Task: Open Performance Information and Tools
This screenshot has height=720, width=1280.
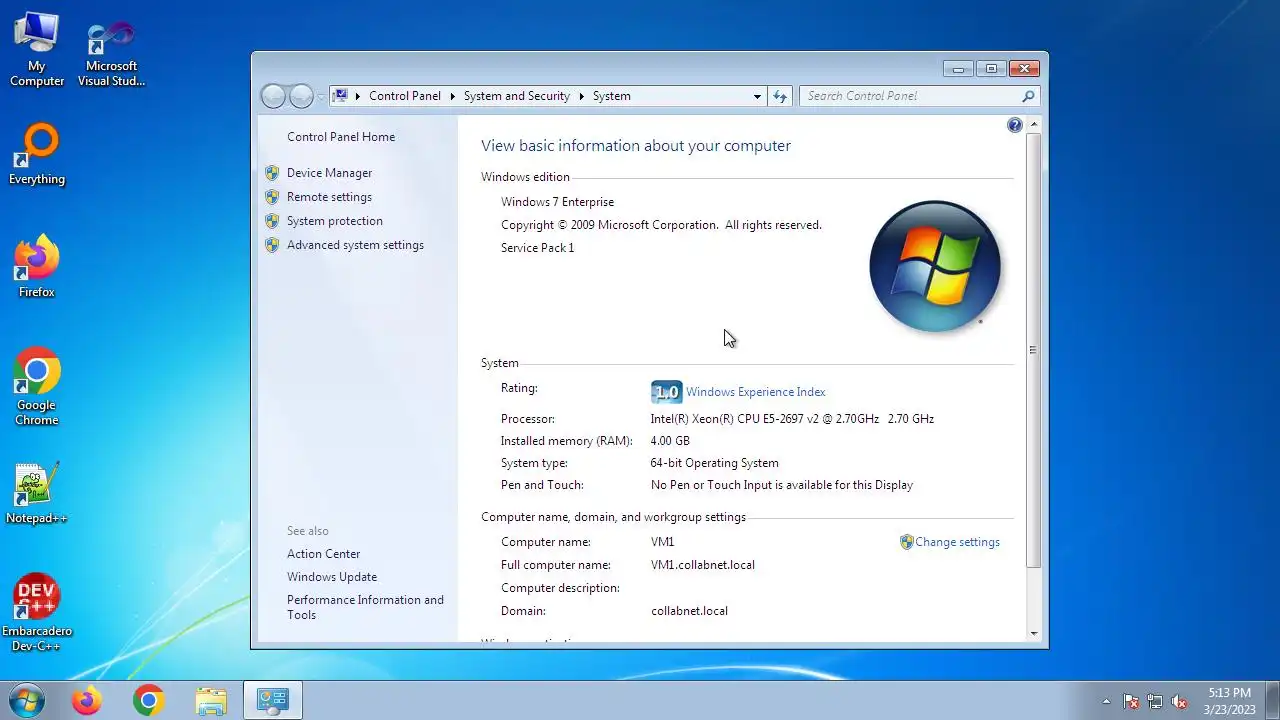Action: pyautogui.click(x=365, y=607)
